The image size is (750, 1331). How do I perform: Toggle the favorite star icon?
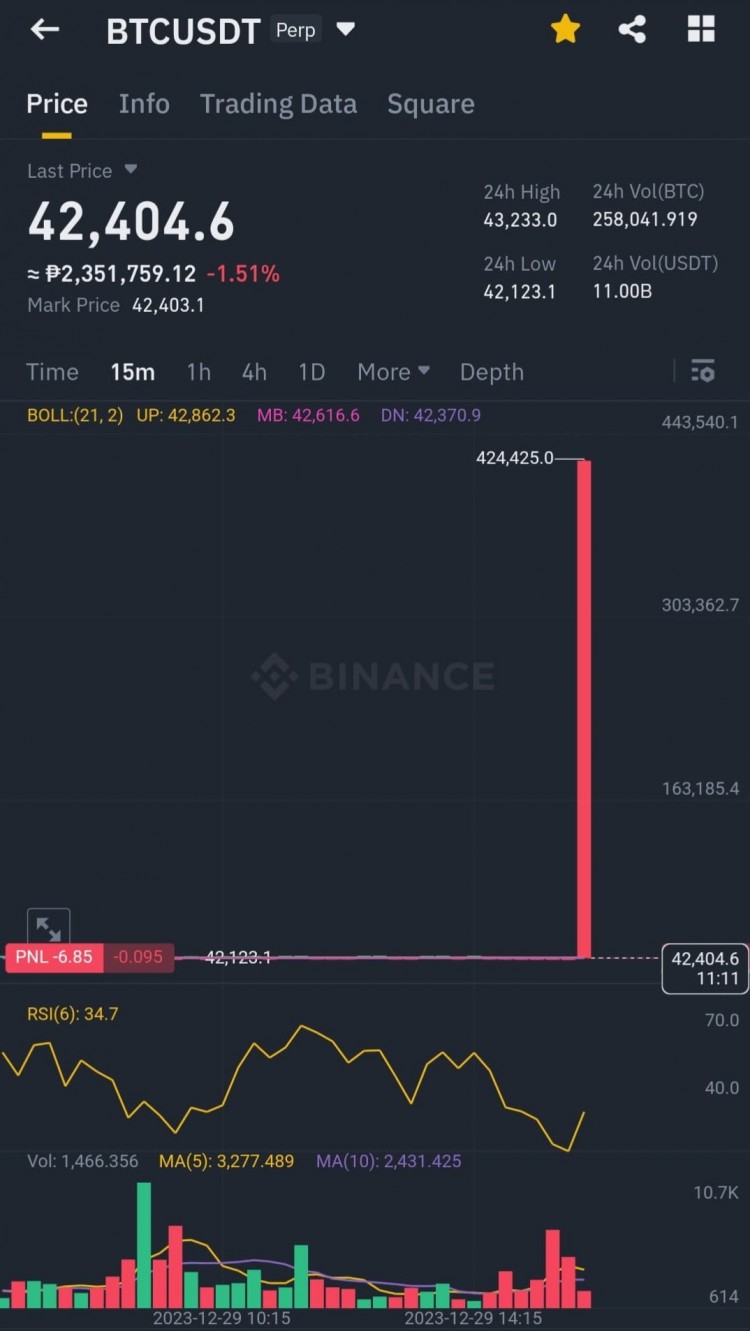coord(565,30)
